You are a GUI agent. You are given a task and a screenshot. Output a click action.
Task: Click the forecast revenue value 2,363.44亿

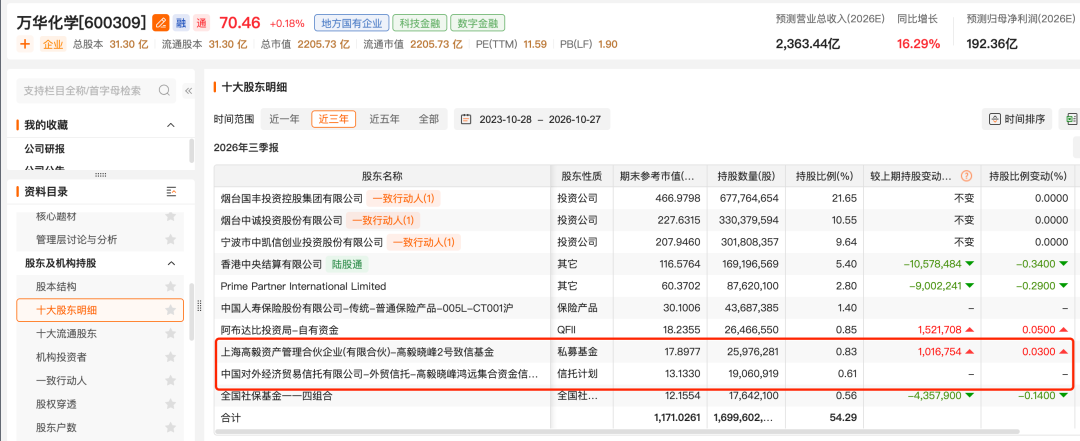808,44
